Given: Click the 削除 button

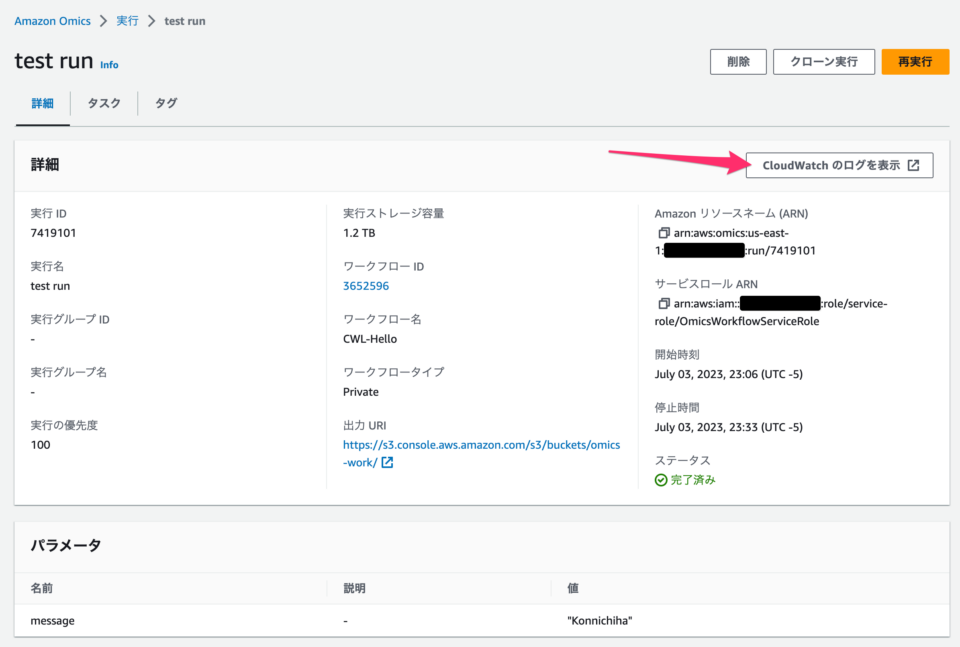Looking at the screenshot, I should pyautogui.click(x=738, y=62).
